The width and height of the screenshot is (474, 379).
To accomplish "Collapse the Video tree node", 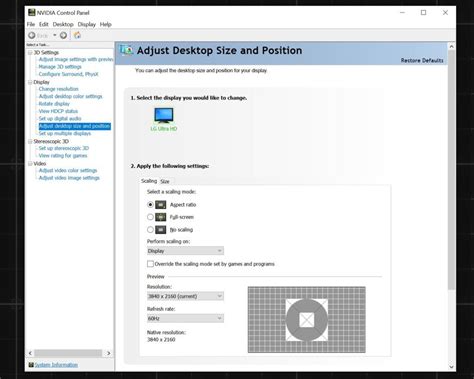I will point(30,164).
